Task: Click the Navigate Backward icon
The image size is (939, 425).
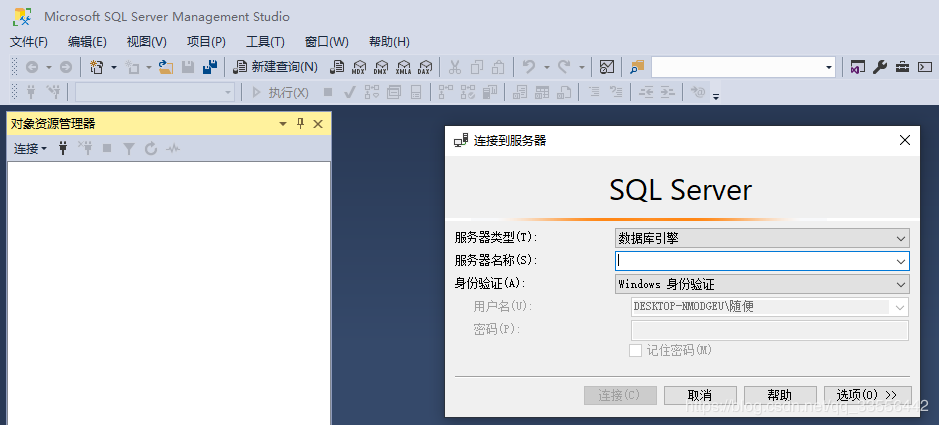Action: [32, 67]
